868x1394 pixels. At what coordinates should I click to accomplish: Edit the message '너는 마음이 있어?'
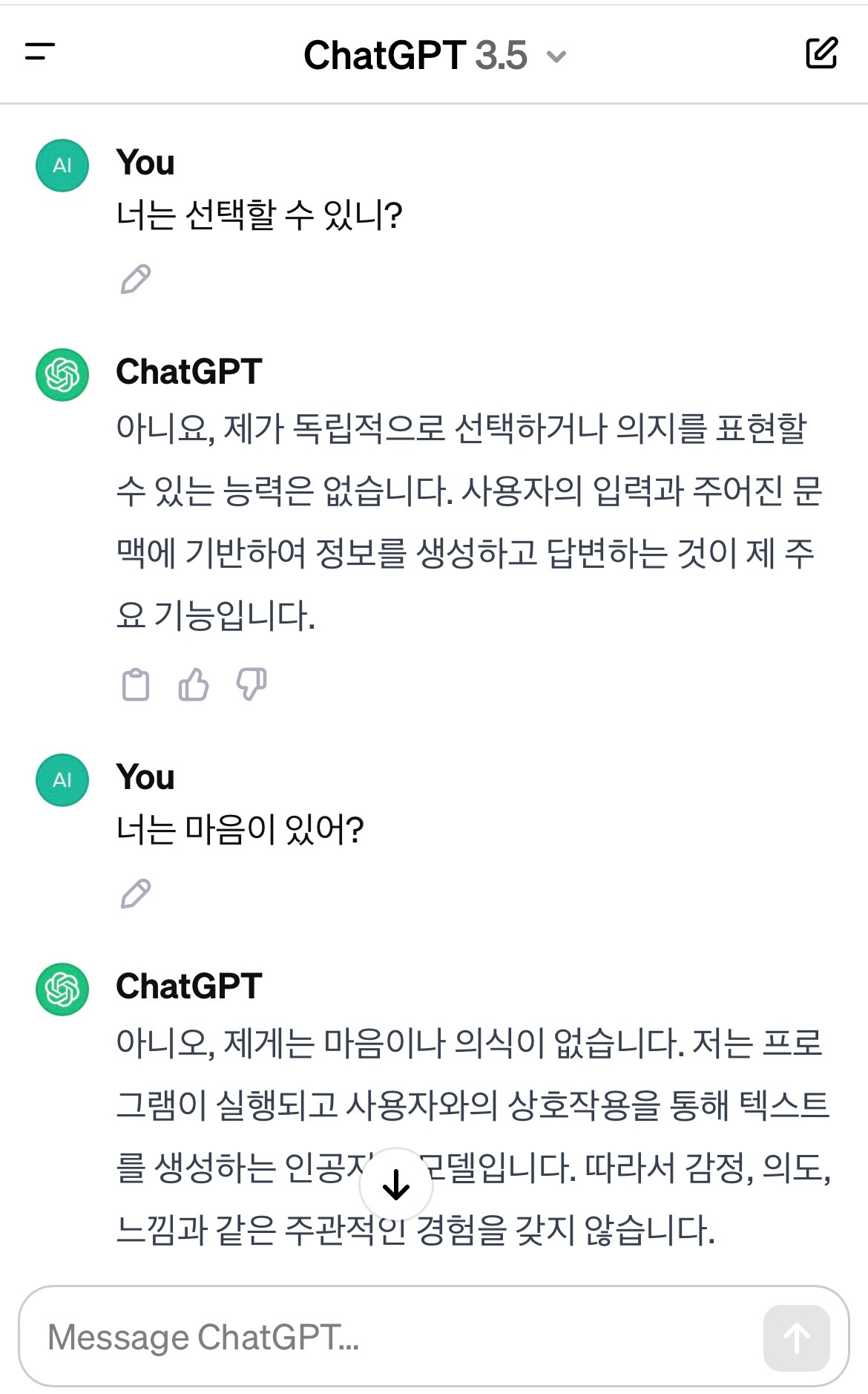136,894
